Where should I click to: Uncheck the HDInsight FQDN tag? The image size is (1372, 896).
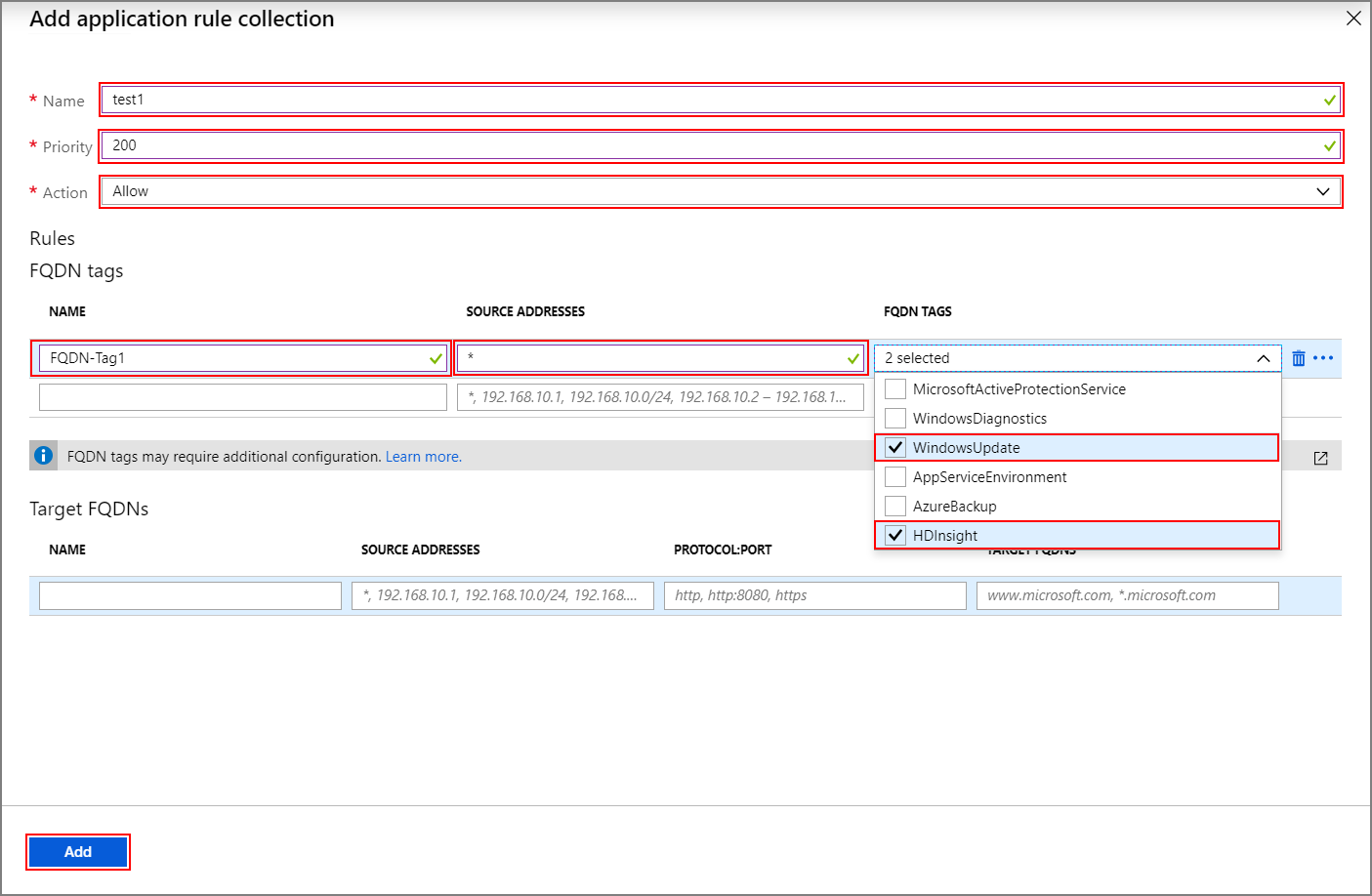pyautogui.click(x=894, y=535)
